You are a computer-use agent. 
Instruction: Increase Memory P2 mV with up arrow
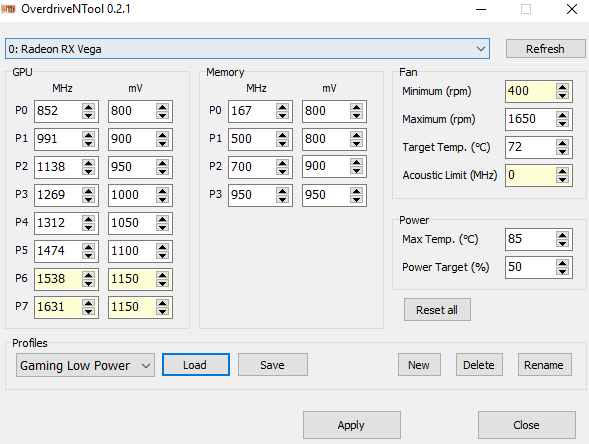(356, 163)
